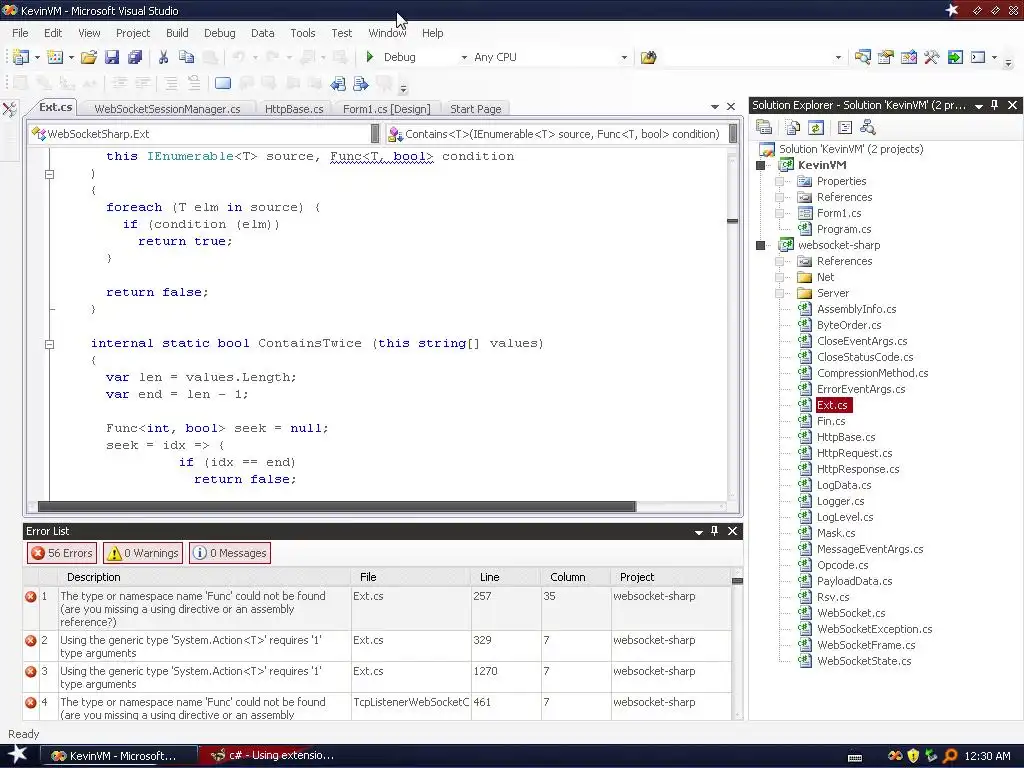Click the code editor horizontal scrollbar

(x=336, y=507)
